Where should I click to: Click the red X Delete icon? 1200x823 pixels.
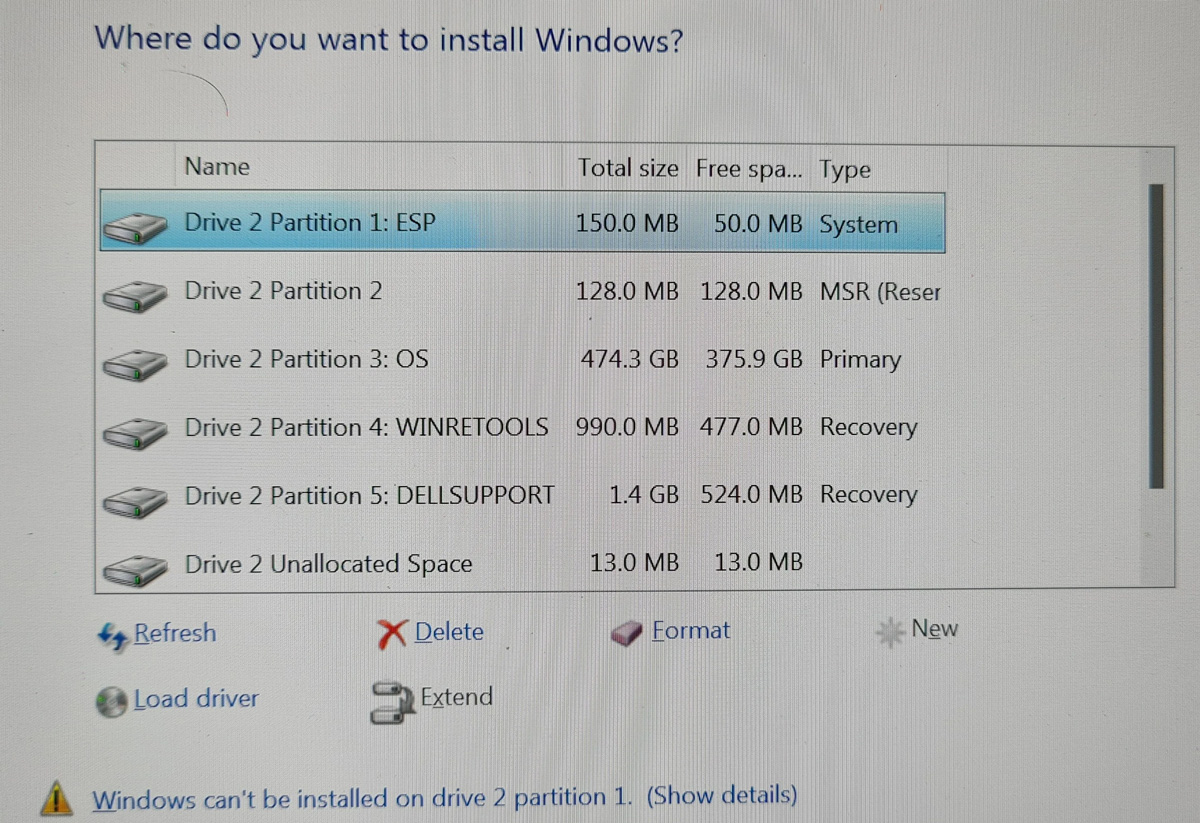[x=395, y=631]
